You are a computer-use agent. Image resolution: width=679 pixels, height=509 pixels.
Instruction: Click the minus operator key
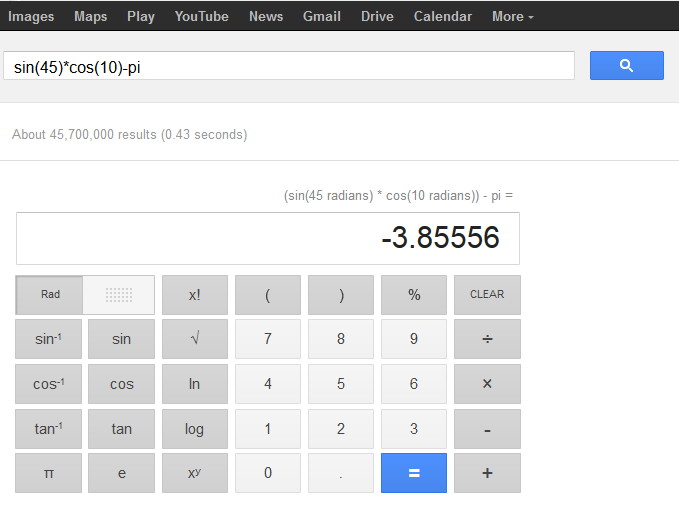pos(487,429)
